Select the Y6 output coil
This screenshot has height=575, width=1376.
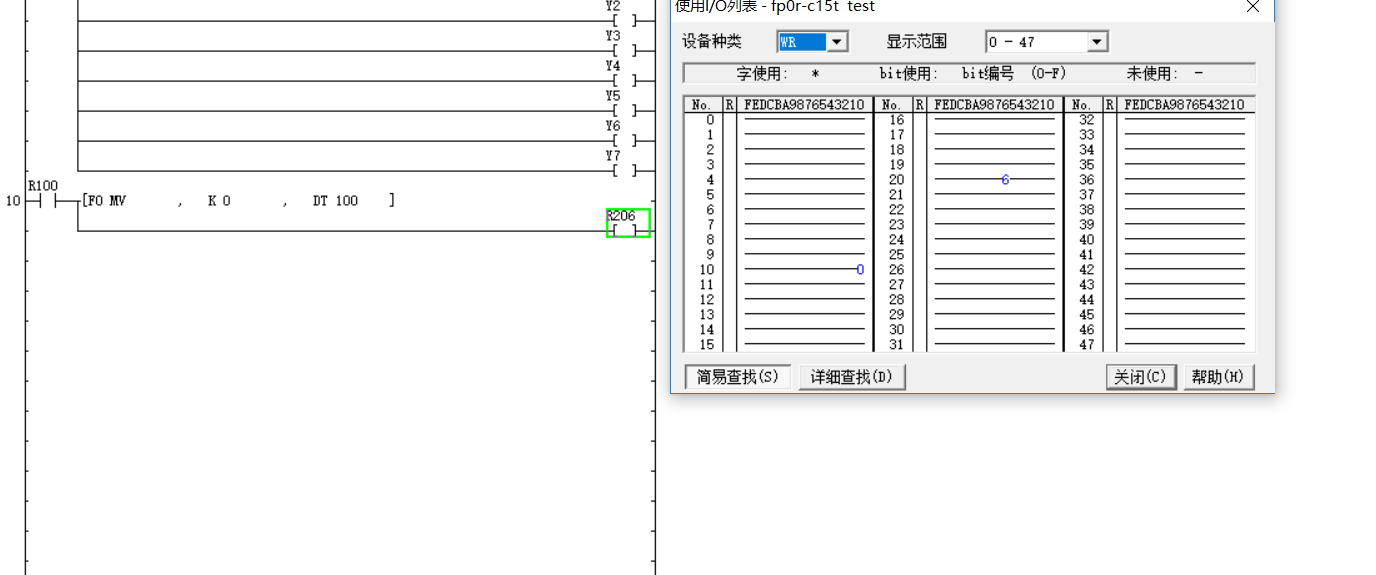click(x=626, y=139)
